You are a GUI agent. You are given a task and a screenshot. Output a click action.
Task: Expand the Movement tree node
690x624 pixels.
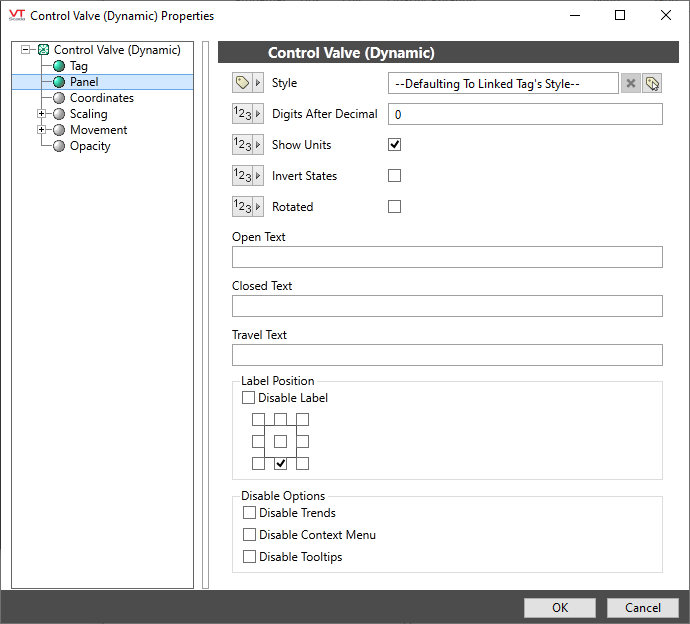coord(41,130)
